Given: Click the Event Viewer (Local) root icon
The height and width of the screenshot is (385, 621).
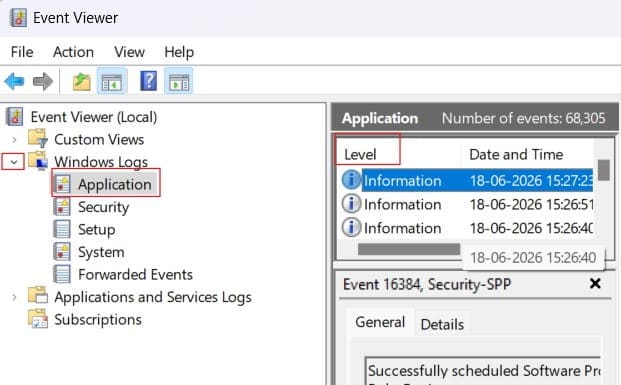Looking at the screenshot, I should click(15, 117).
